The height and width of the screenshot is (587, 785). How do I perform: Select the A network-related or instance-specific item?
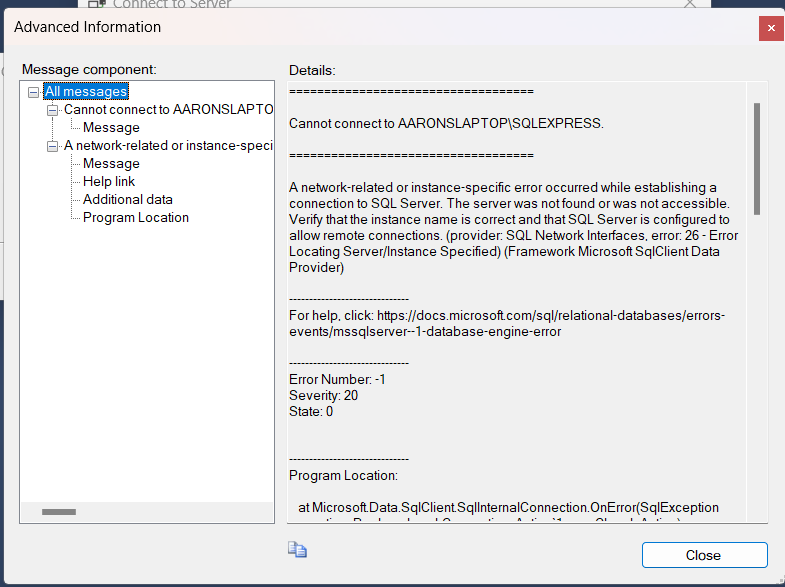coord(168,145)
